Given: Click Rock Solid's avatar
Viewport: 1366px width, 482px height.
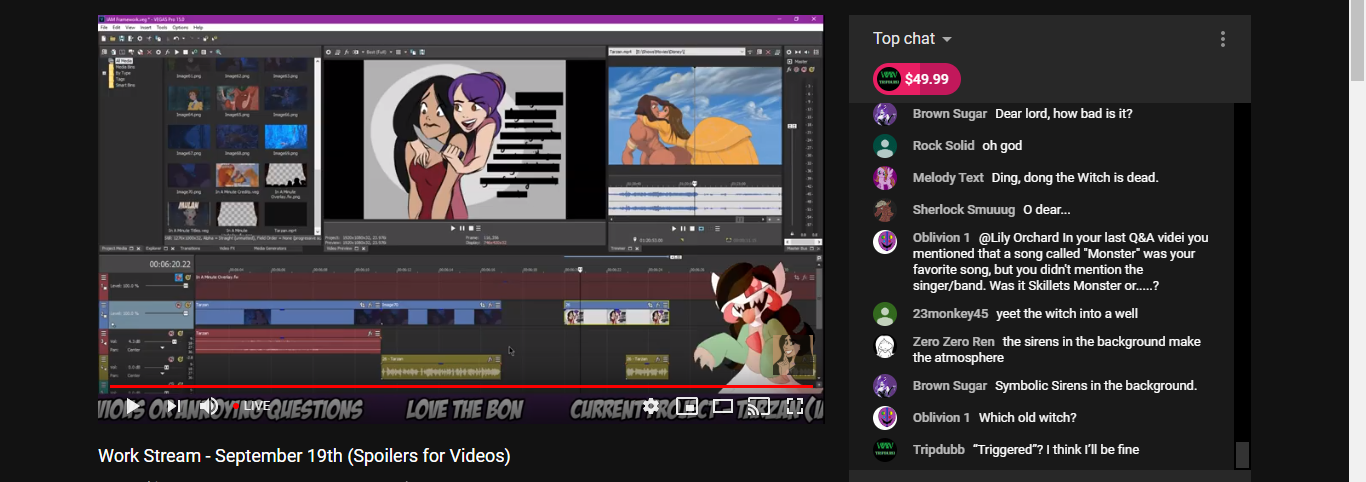Looking at the screenshot, I should [x=885, y=146].
